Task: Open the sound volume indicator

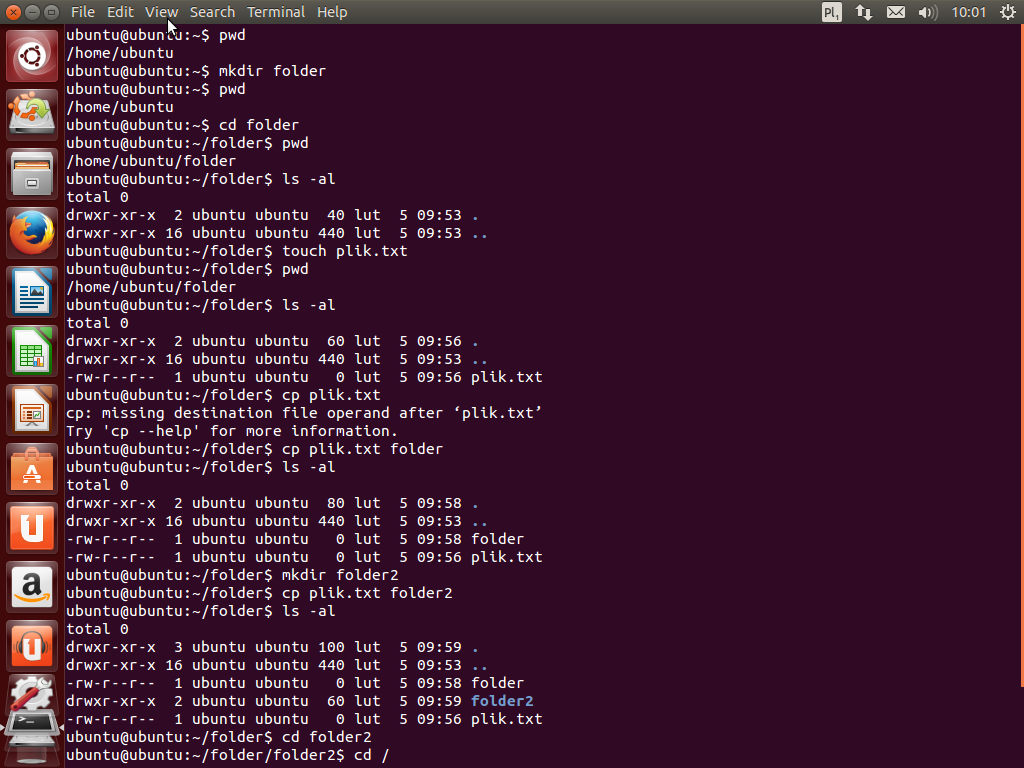Action: click(x=927, y=12)
